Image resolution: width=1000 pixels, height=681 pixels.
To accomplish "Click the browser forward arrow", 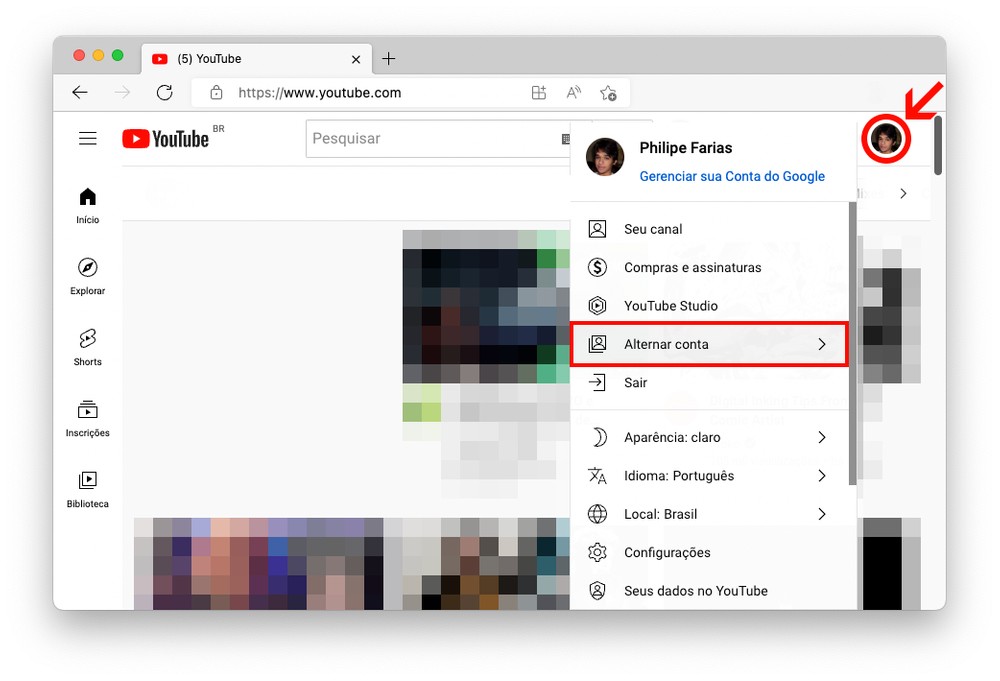I will click(x=122, y=92).
